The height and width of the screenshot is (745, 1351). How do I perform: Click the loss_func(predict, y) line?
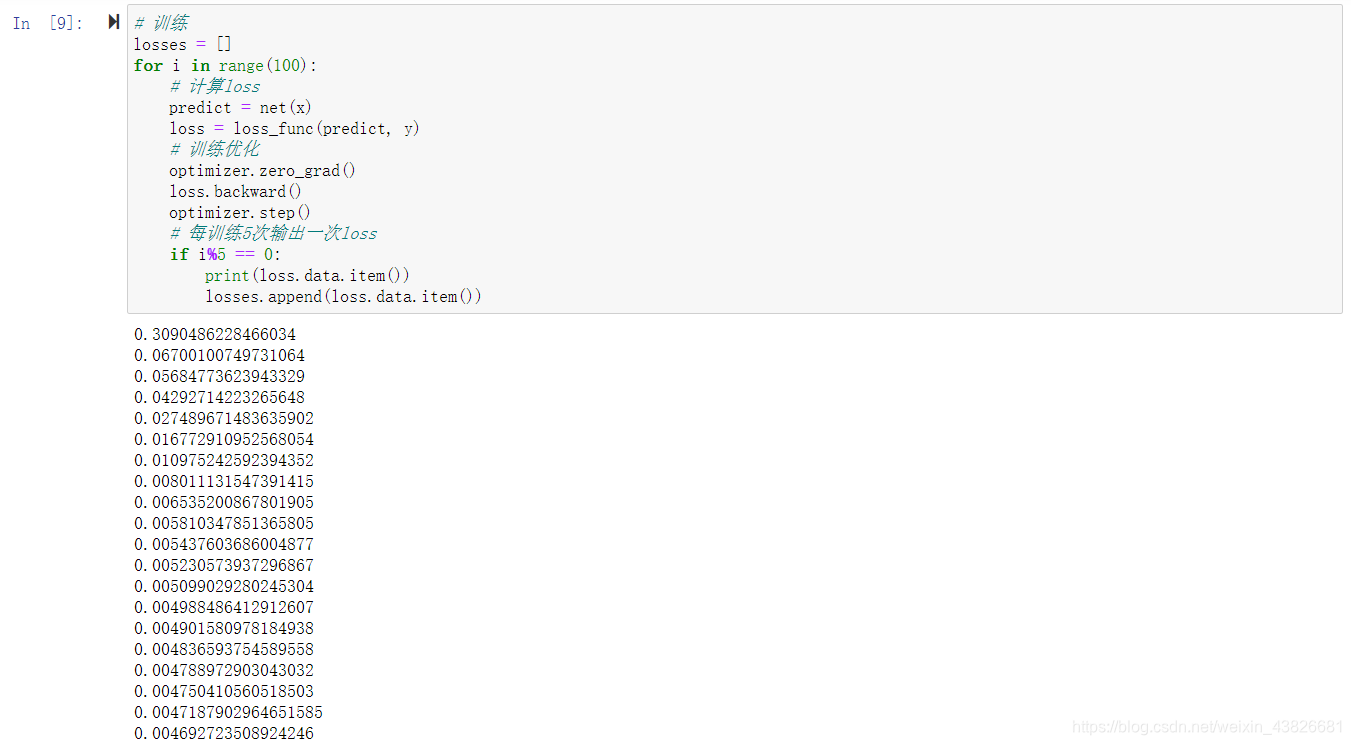[294, 128]
